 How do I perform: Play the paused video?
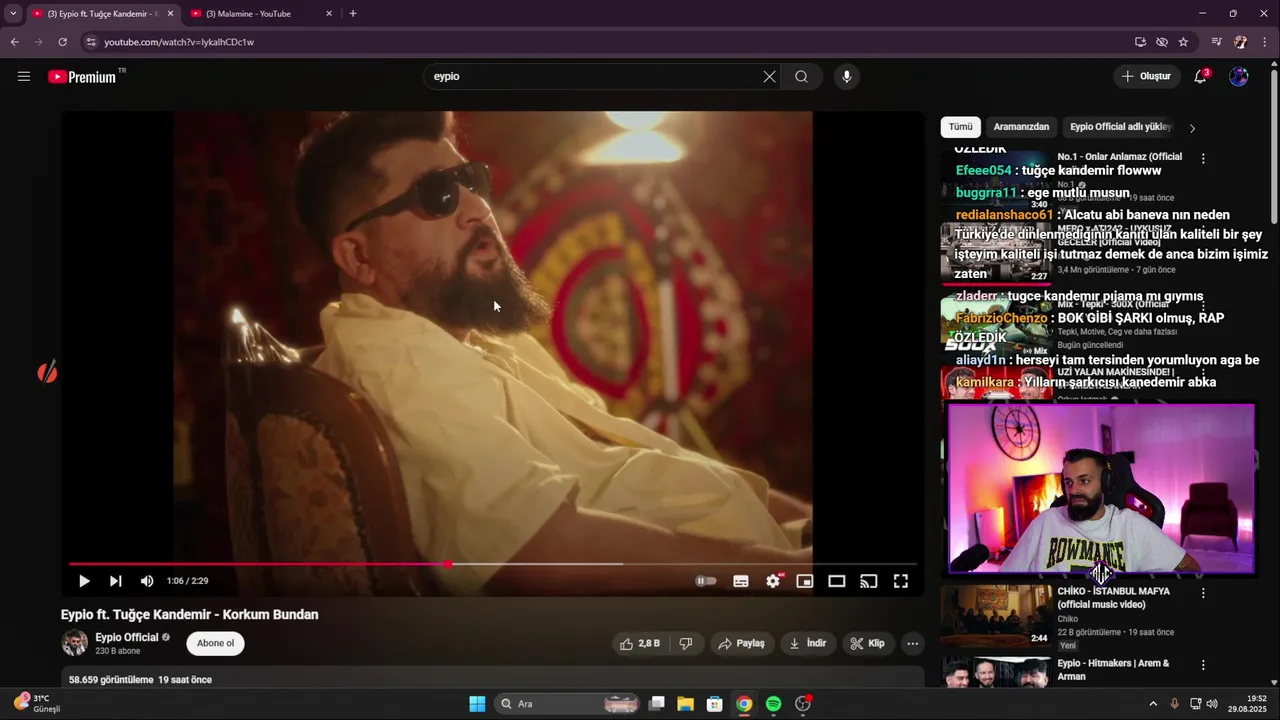84,581
